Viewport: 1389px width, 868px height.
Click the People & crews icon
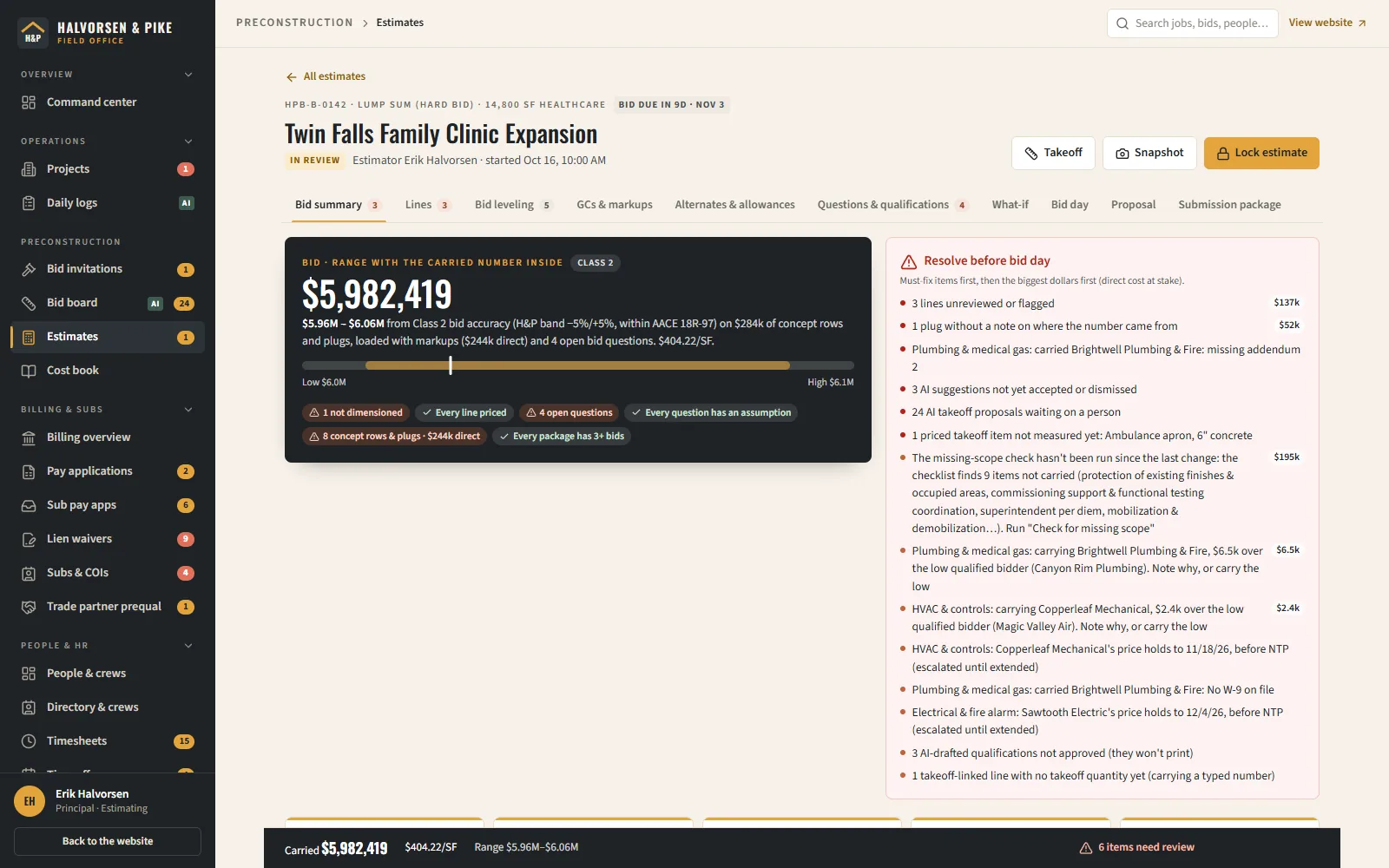(29, 674)
